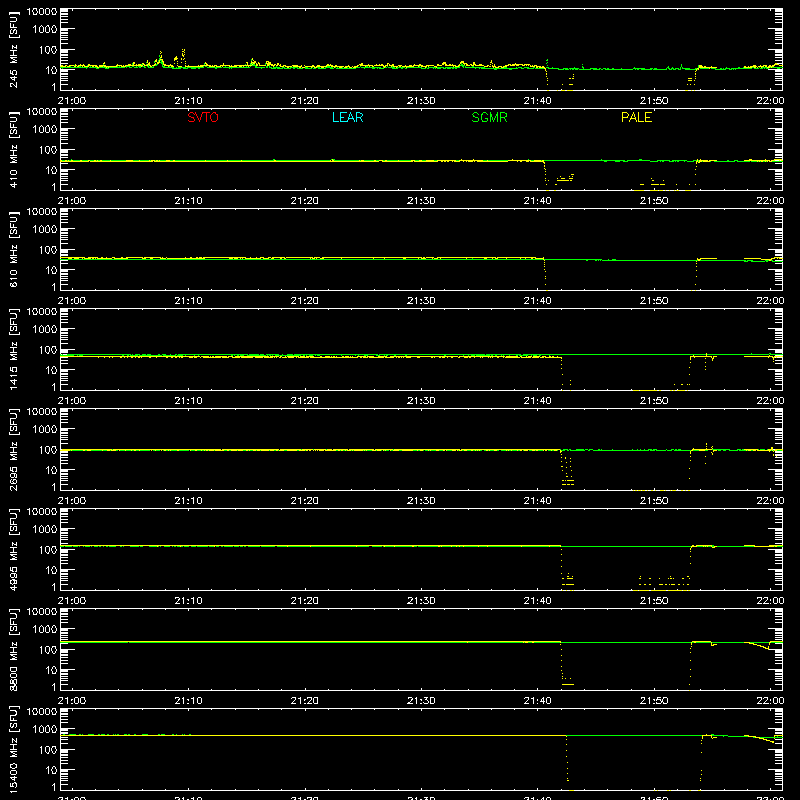
Task: Click 21:10 tick label under 245 MHz plot
Action: pos(188,101)
